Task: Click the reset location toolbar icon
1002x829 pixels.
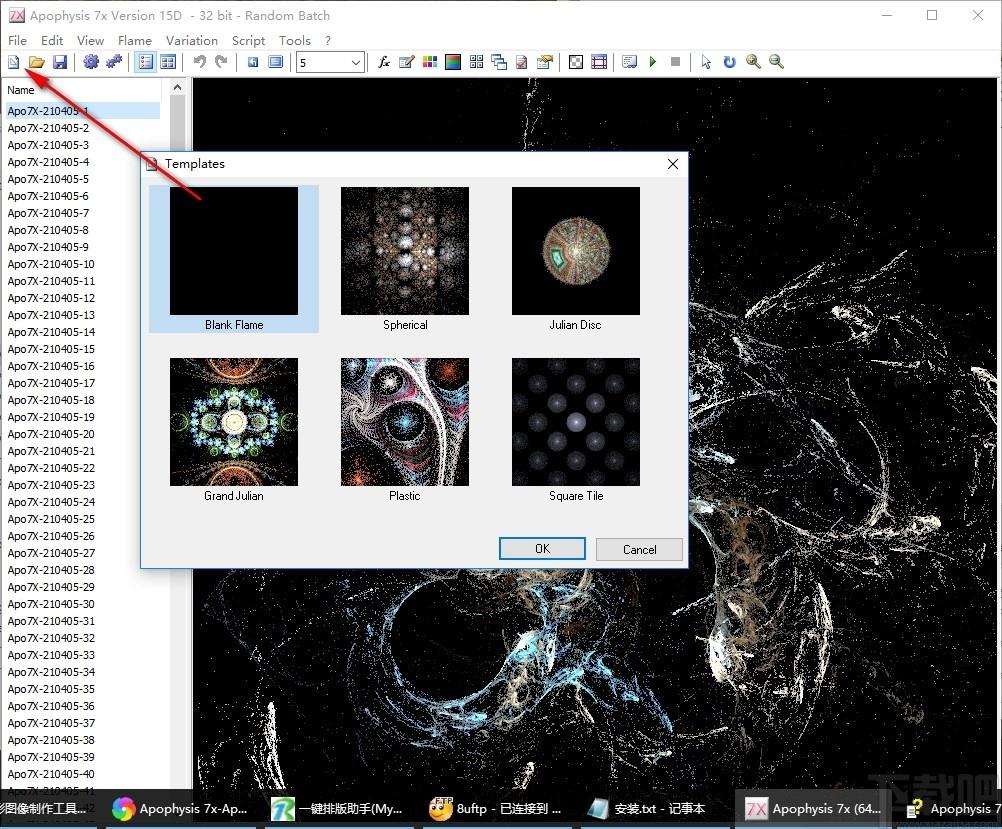Action: click(253, 62)
